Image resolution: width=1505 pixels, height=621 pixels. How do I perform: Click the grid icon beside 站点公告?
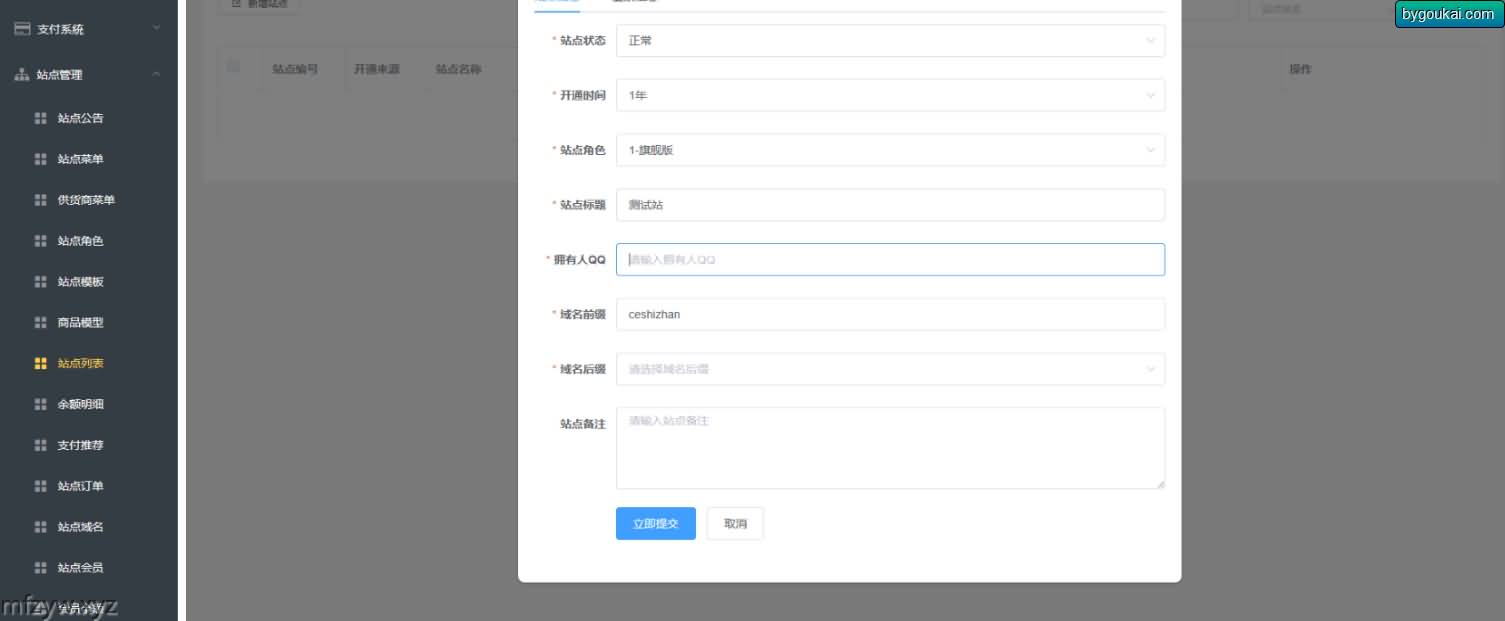coord(41,118)
